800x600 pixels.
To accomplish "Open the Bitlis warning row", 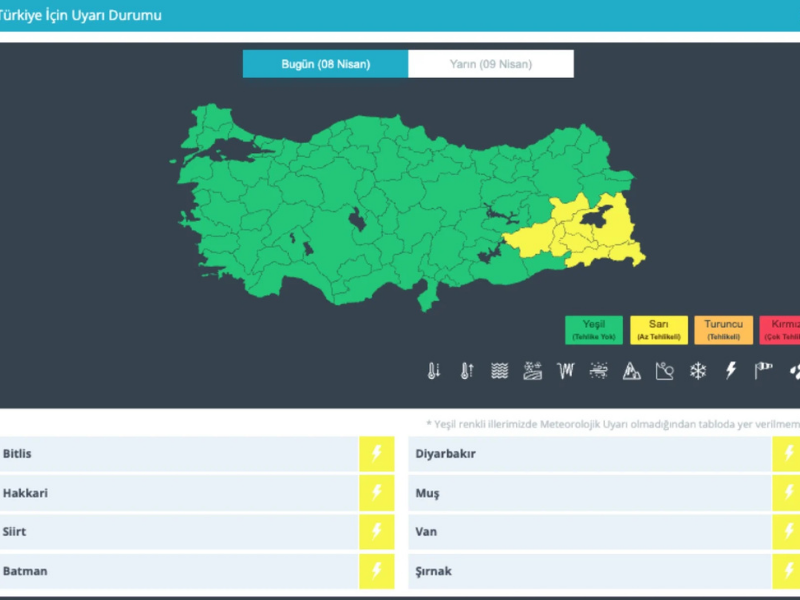I will click(180, 454).
